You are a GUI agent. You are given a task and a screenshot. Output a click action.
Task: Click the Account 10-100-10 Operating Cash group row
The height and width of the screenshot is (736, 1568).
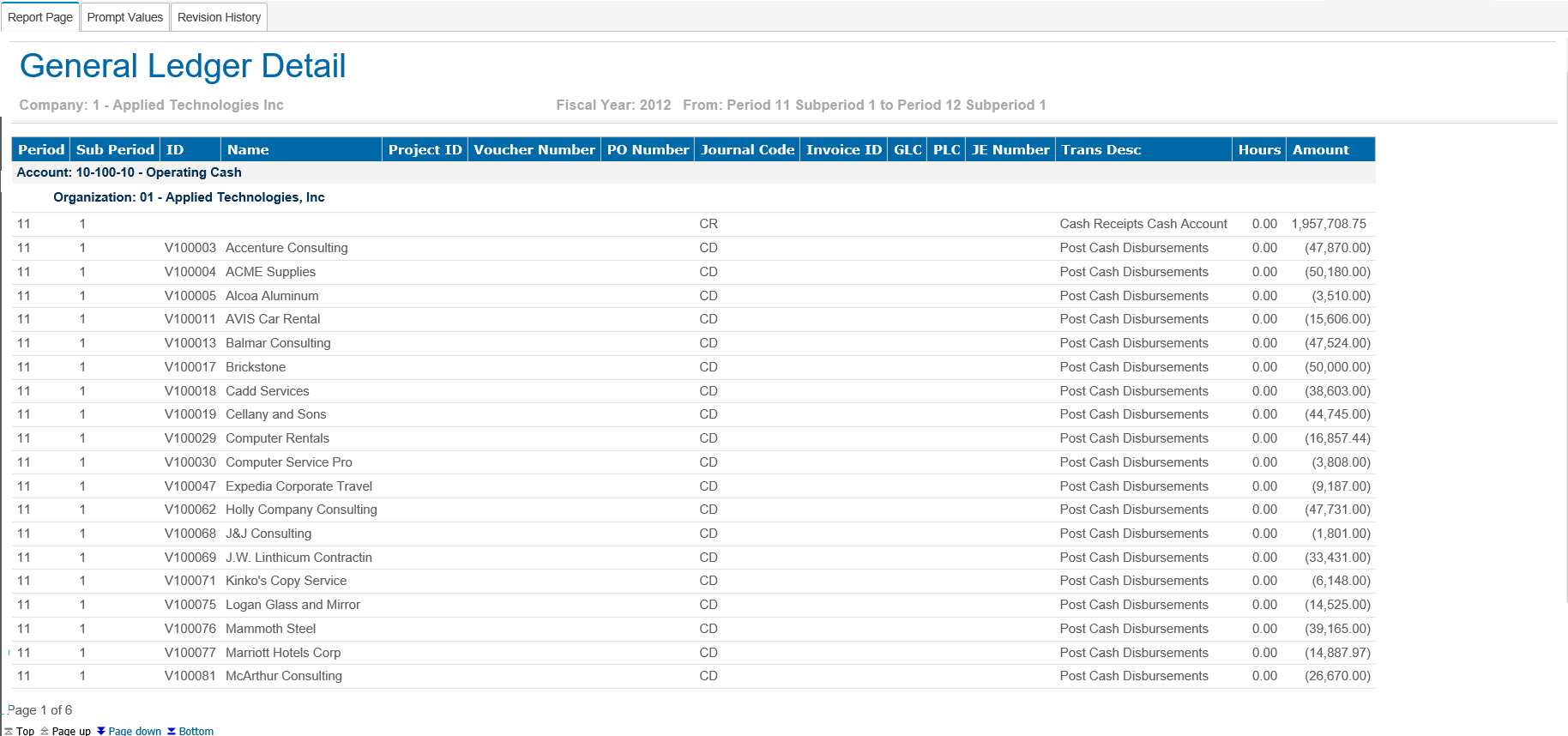[x=130, y=172]
